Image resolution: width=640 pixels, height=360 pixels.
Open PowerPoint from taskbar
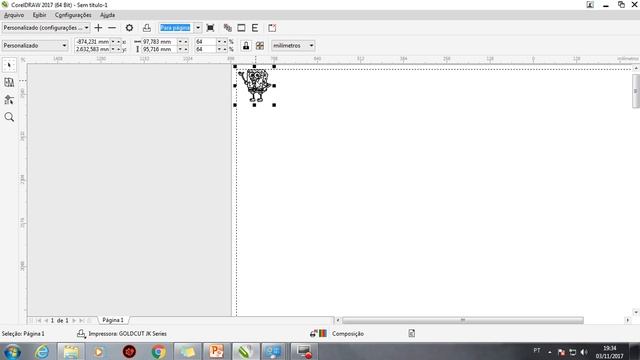[216, 351]
